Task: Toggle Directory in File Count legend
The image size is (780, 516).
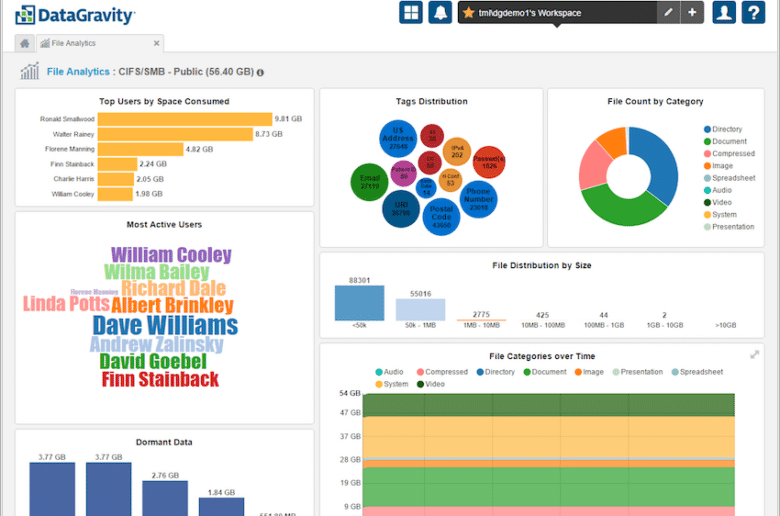Action: (723, 129)
